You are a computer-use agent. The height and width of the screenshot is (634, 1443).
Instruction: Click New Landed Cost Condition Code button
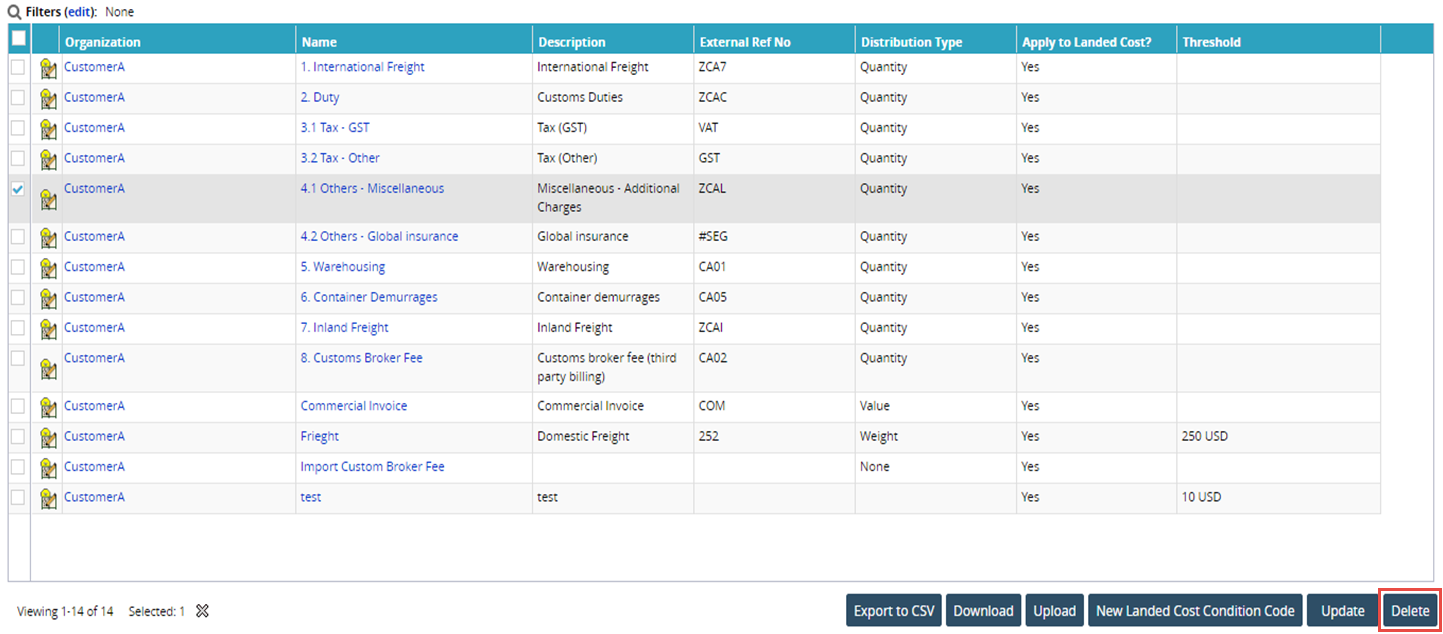(x=1195, y=611)
